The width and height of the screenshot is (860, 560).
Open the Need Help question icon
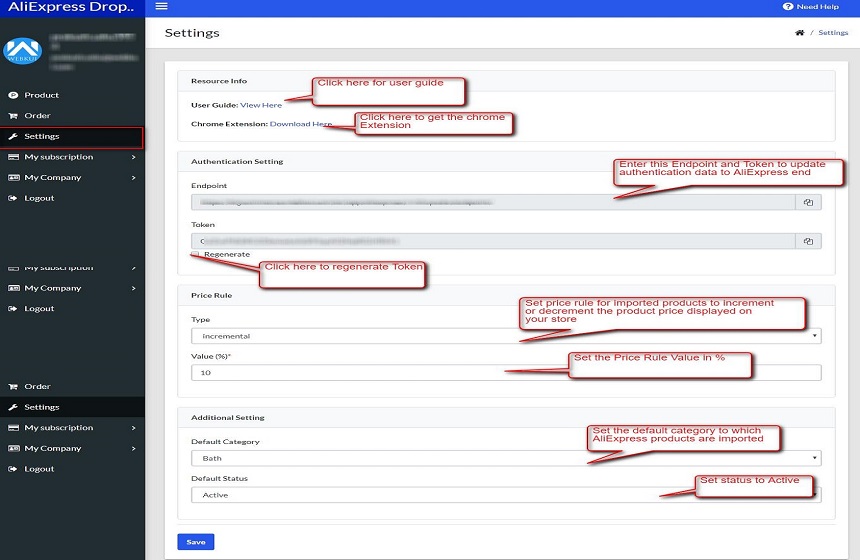788,7
